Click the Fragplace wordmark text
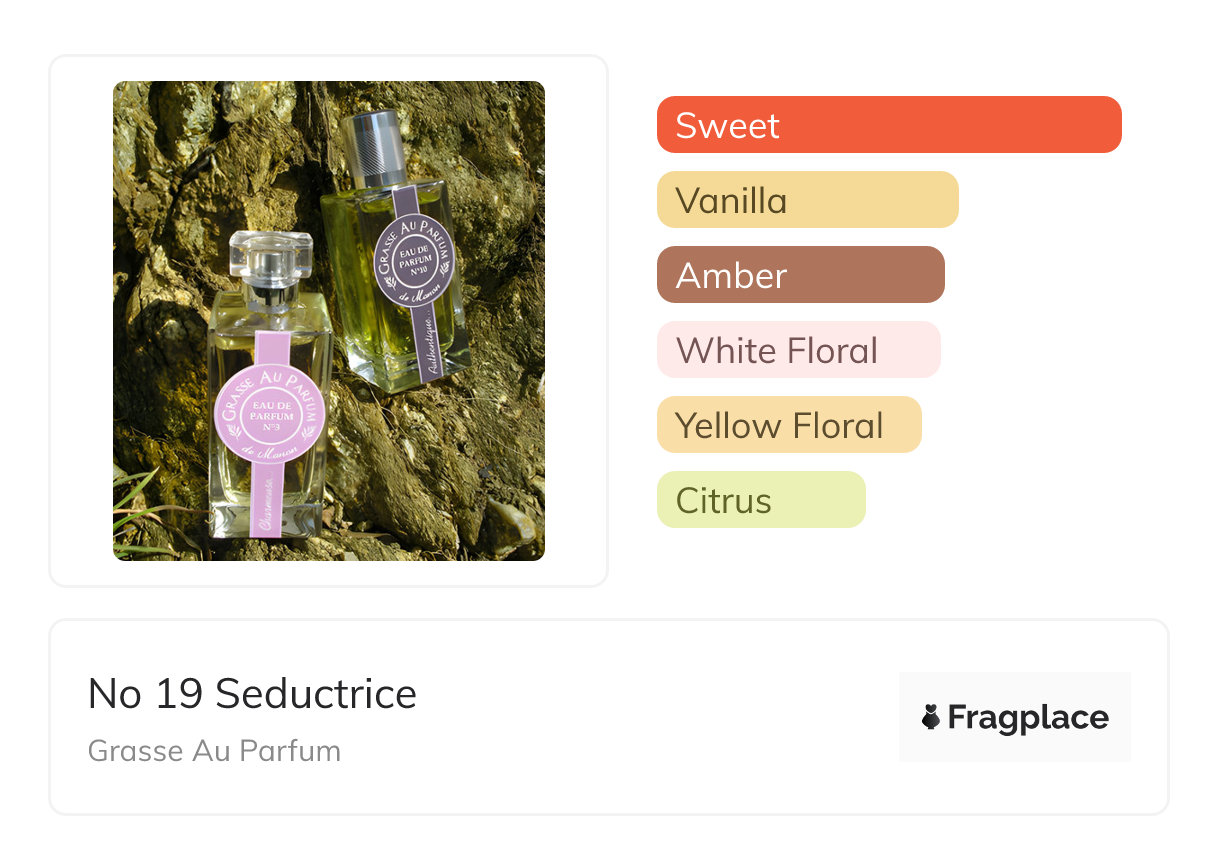The width and height of the screenshot is (1218, 864). pyautogui.click(x=1028, y=718)
